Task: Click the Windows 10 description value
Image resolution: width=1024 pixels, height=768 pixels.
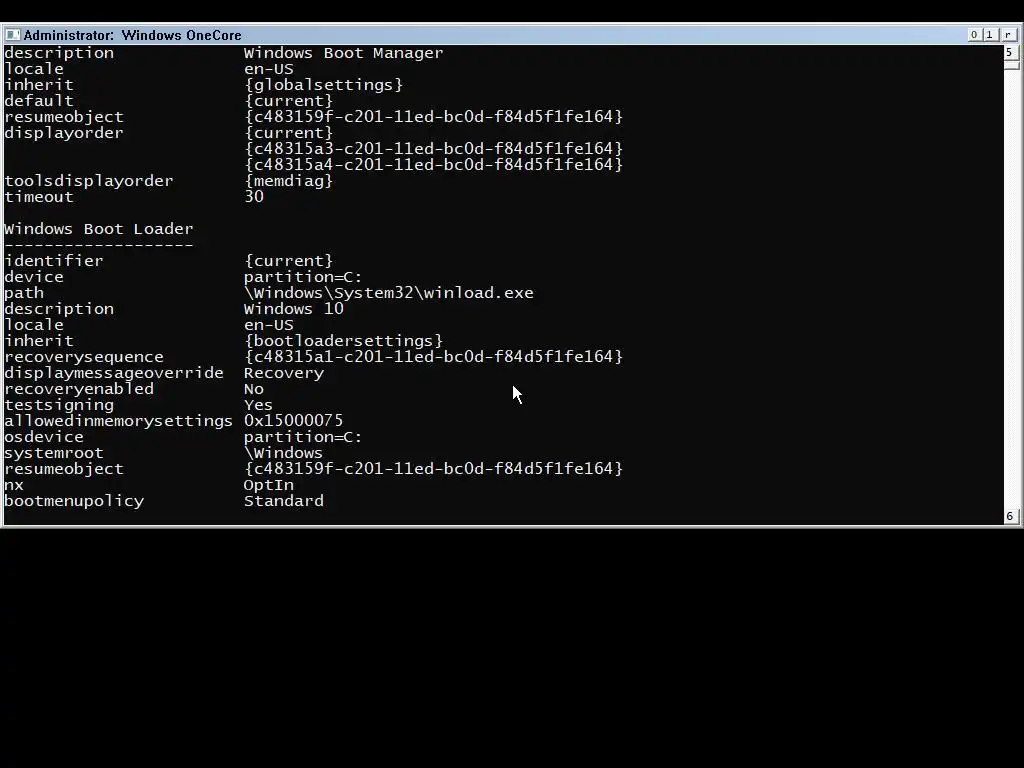Action: [293, 309]
